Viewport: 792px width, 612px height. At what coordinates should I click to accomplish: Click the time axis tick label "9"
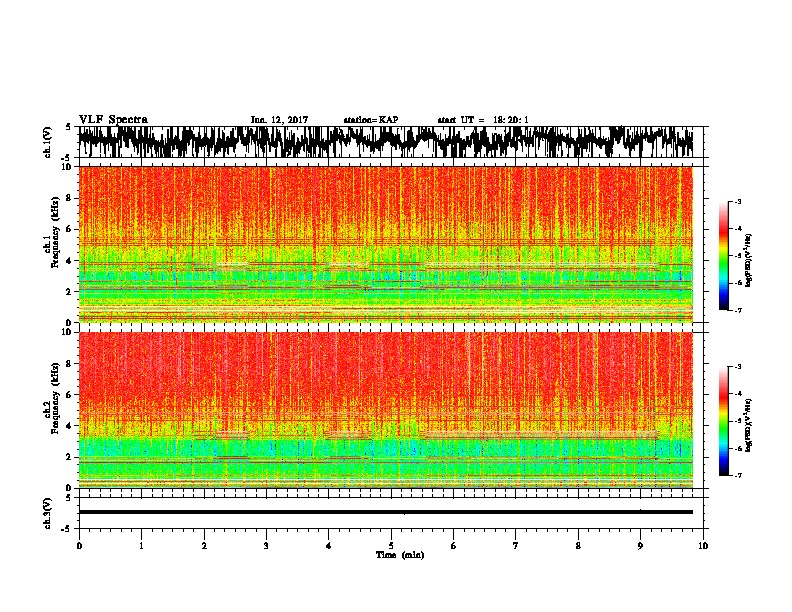click(640, 546)
